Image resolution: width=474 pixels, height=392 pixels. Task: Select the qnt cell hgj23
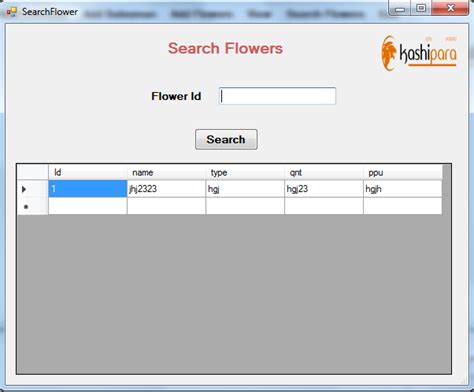[x=324, y=189]
